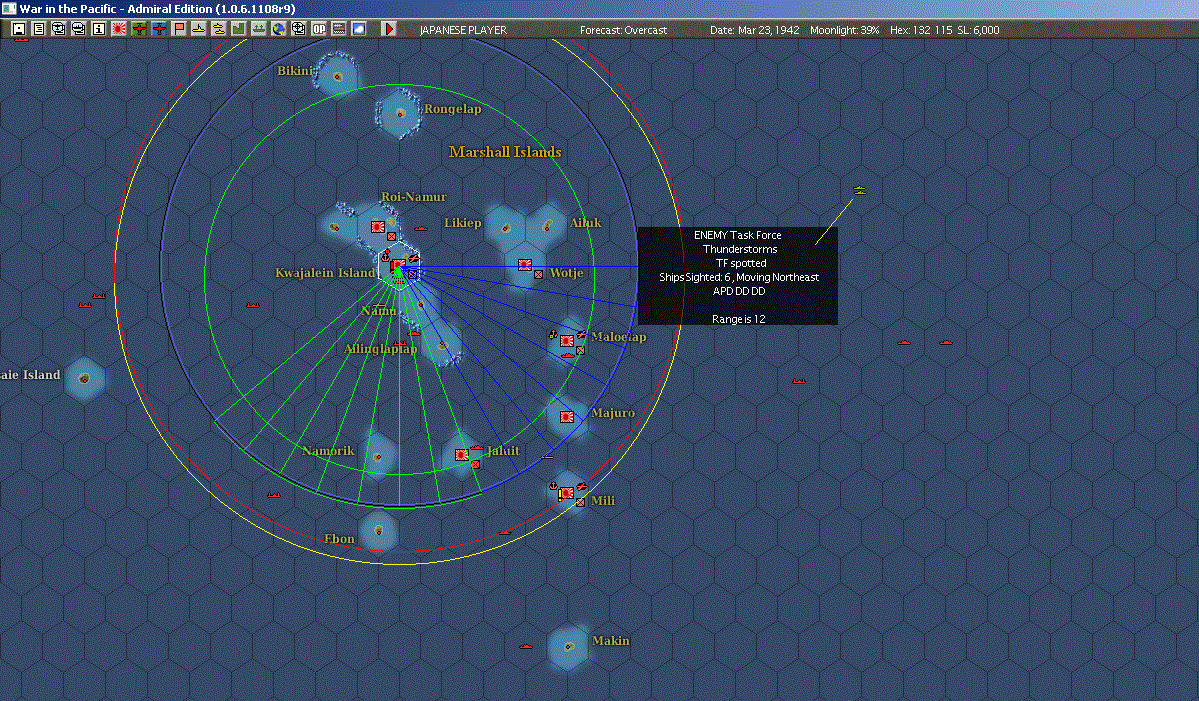
Task: Click the 'Namu' map label
Action: point(379,310)
